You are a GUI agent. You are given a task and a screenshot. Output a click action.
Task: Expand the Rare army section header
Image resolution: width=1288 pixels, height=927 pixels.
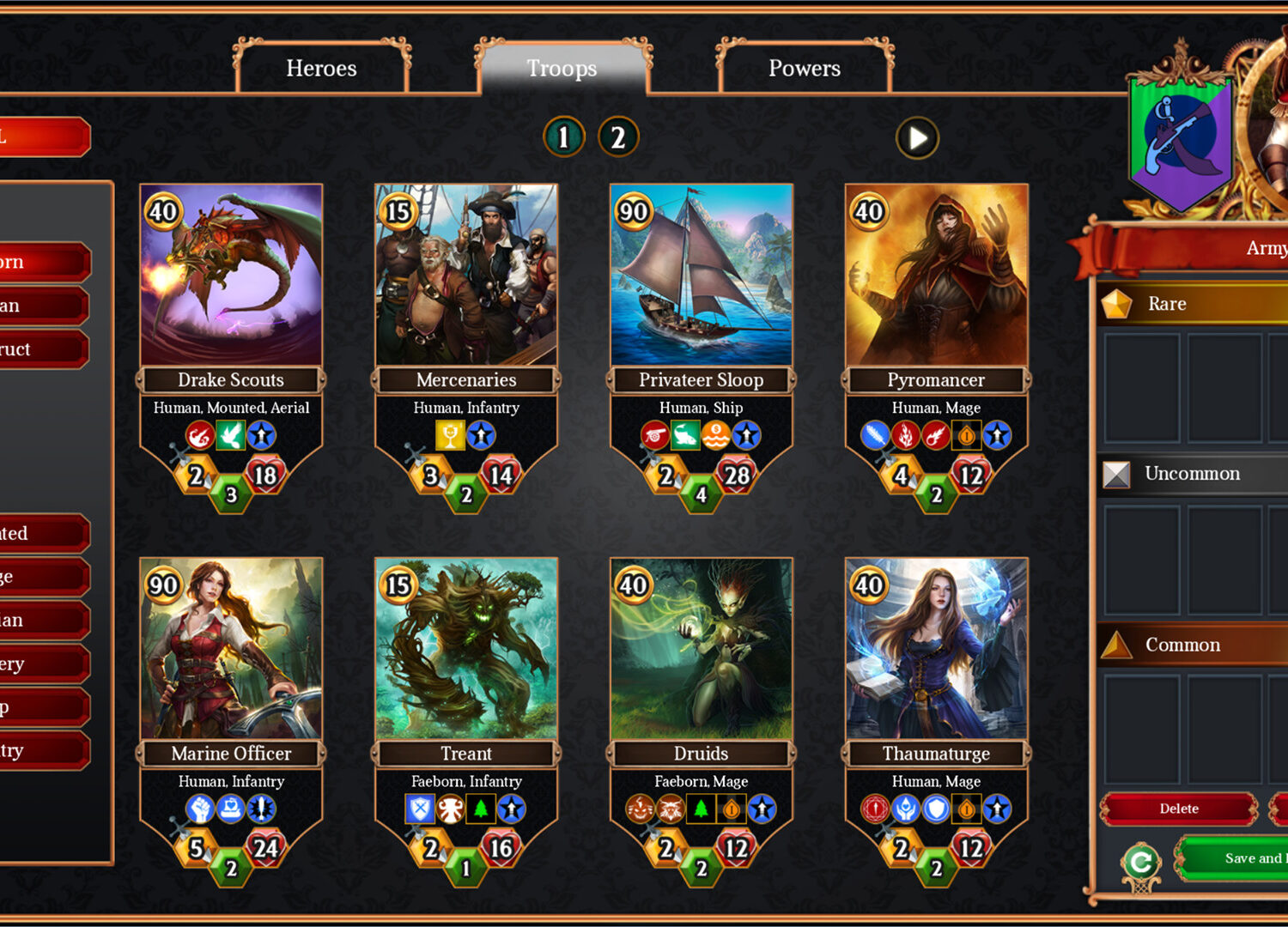click(x=1193, y=304)
